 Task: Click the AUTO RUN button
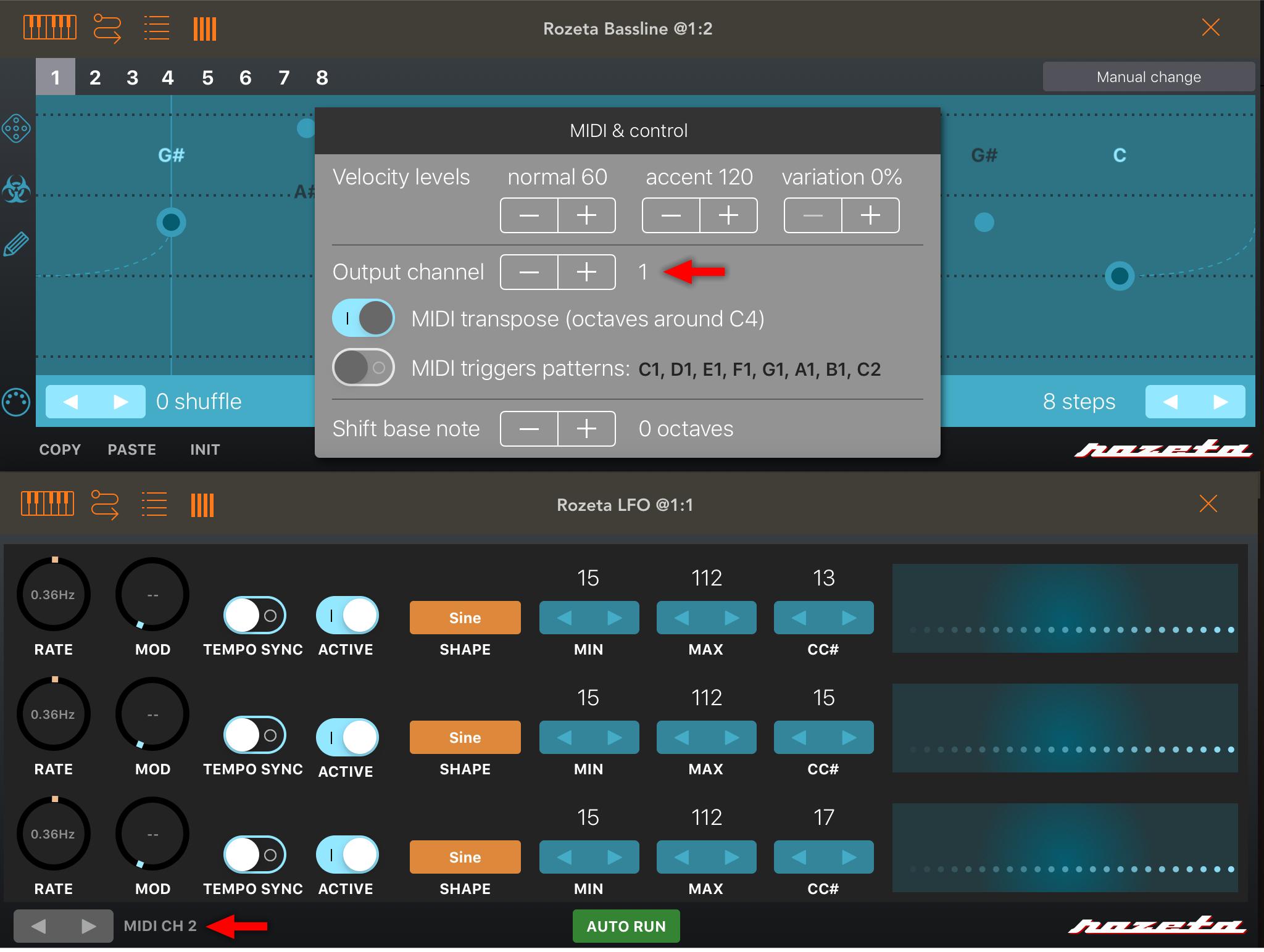(x=626, y=926)
